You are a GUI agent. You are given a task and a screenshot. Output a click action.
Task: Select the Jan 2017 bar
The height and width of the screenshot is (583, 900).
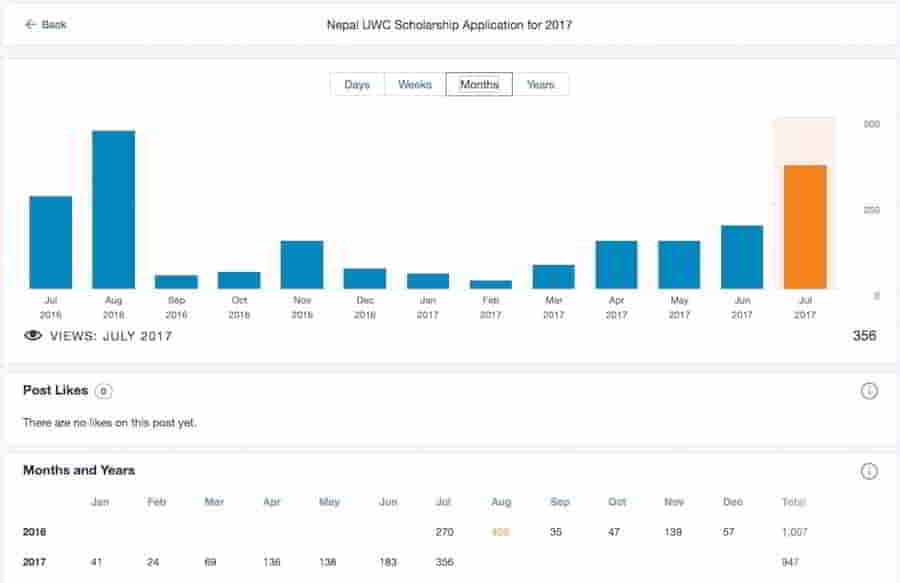coord(428,281)
